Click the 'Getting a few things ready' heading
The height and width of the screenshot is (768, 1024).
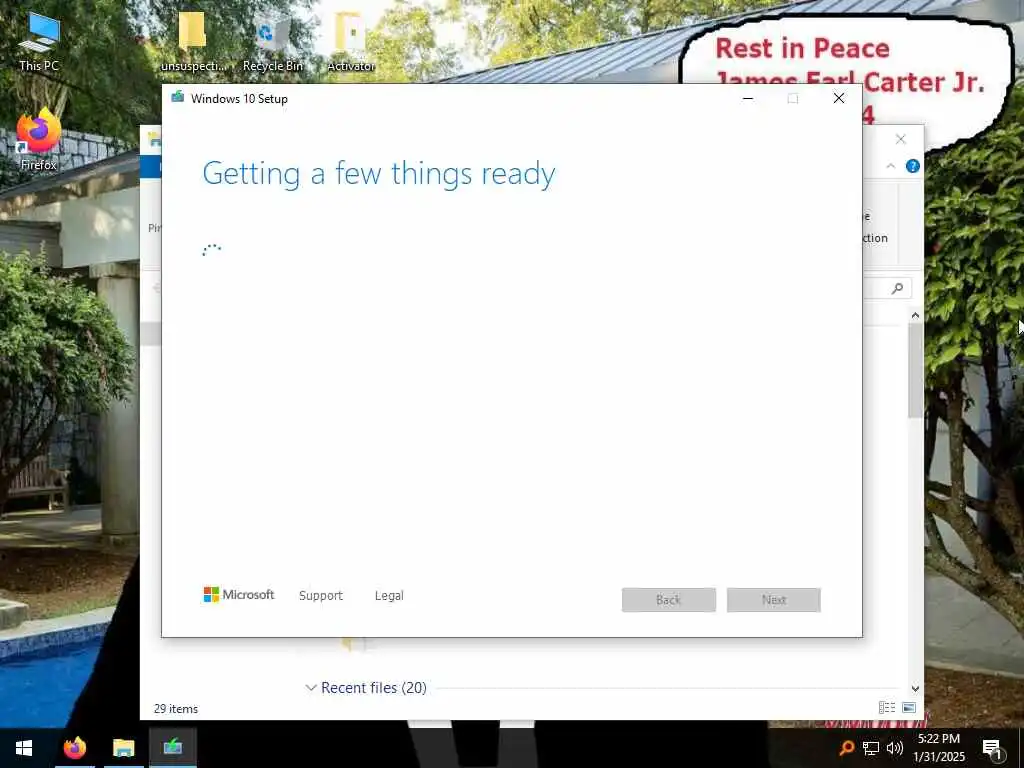[x=379, y=174]
